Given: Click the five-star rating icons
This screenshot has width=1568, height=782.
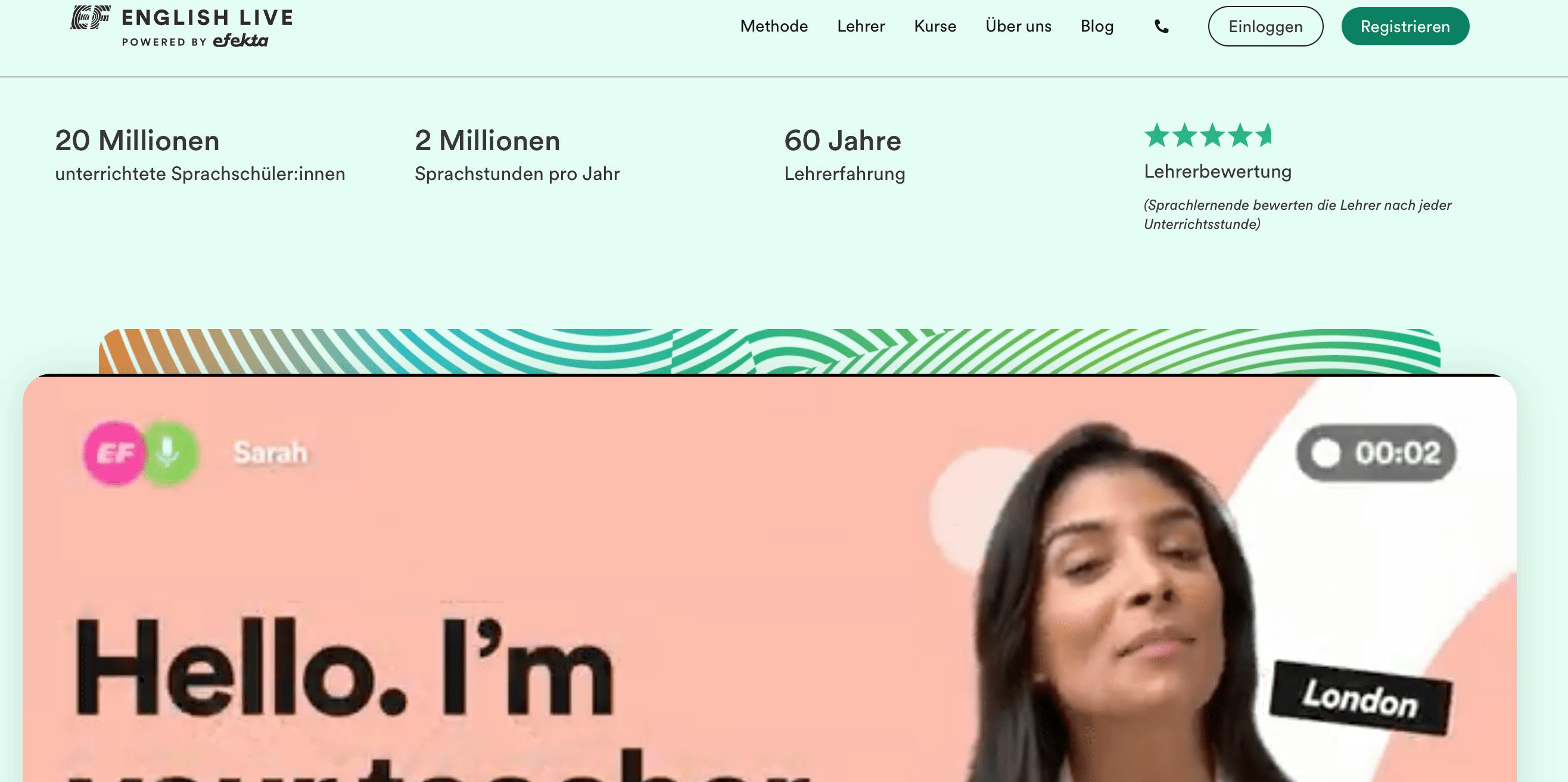Looking at the screenshot, I should pyautogui.click(x=1208, y=135).
